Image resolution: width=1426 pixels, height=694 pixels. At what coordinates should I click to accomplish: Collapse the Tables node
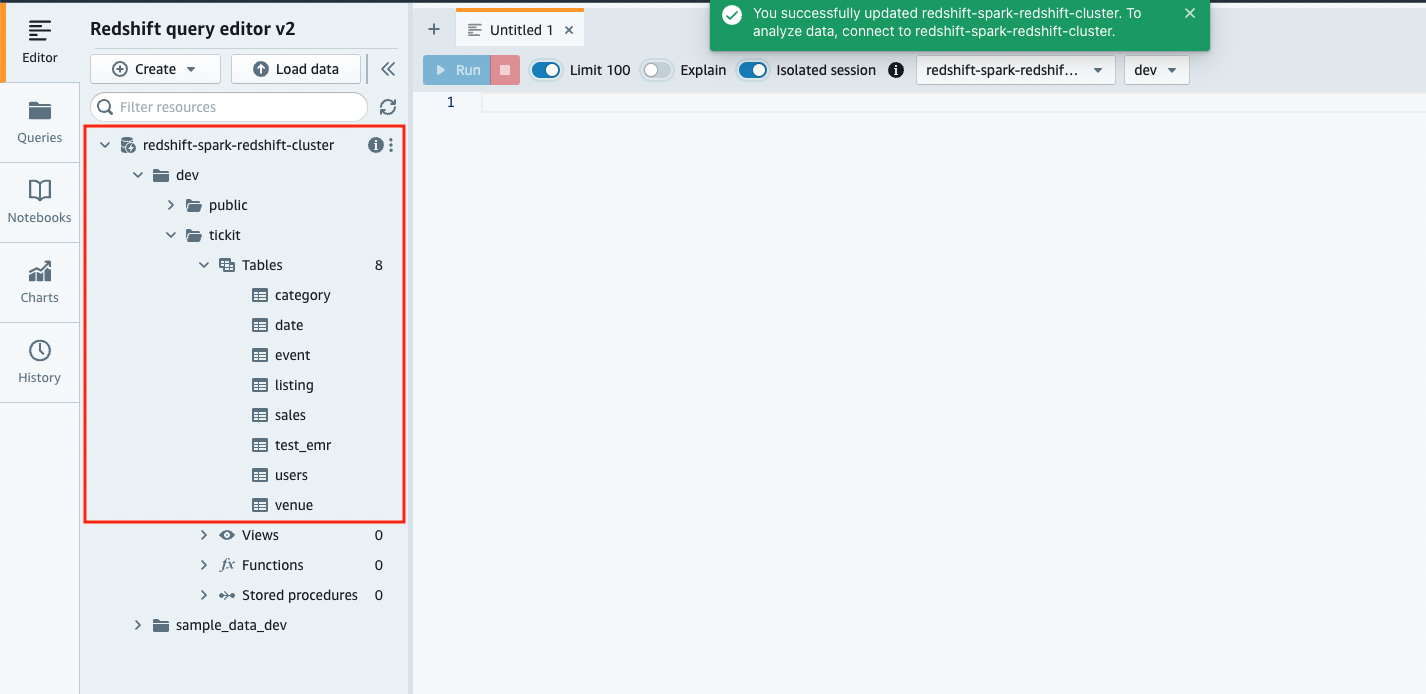coord(204,265)
